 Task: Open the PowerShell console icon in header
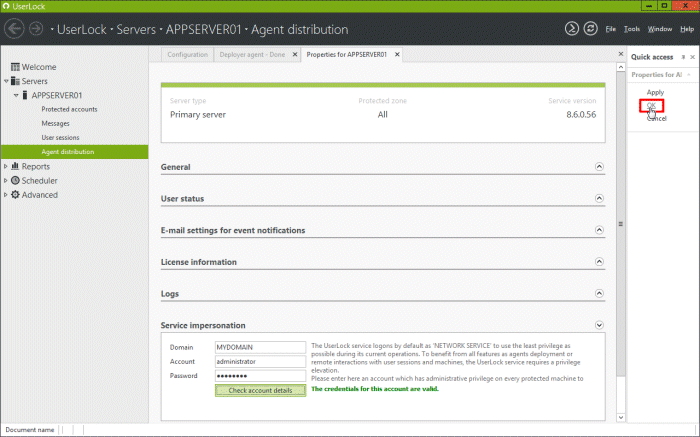tap(571, 29)
